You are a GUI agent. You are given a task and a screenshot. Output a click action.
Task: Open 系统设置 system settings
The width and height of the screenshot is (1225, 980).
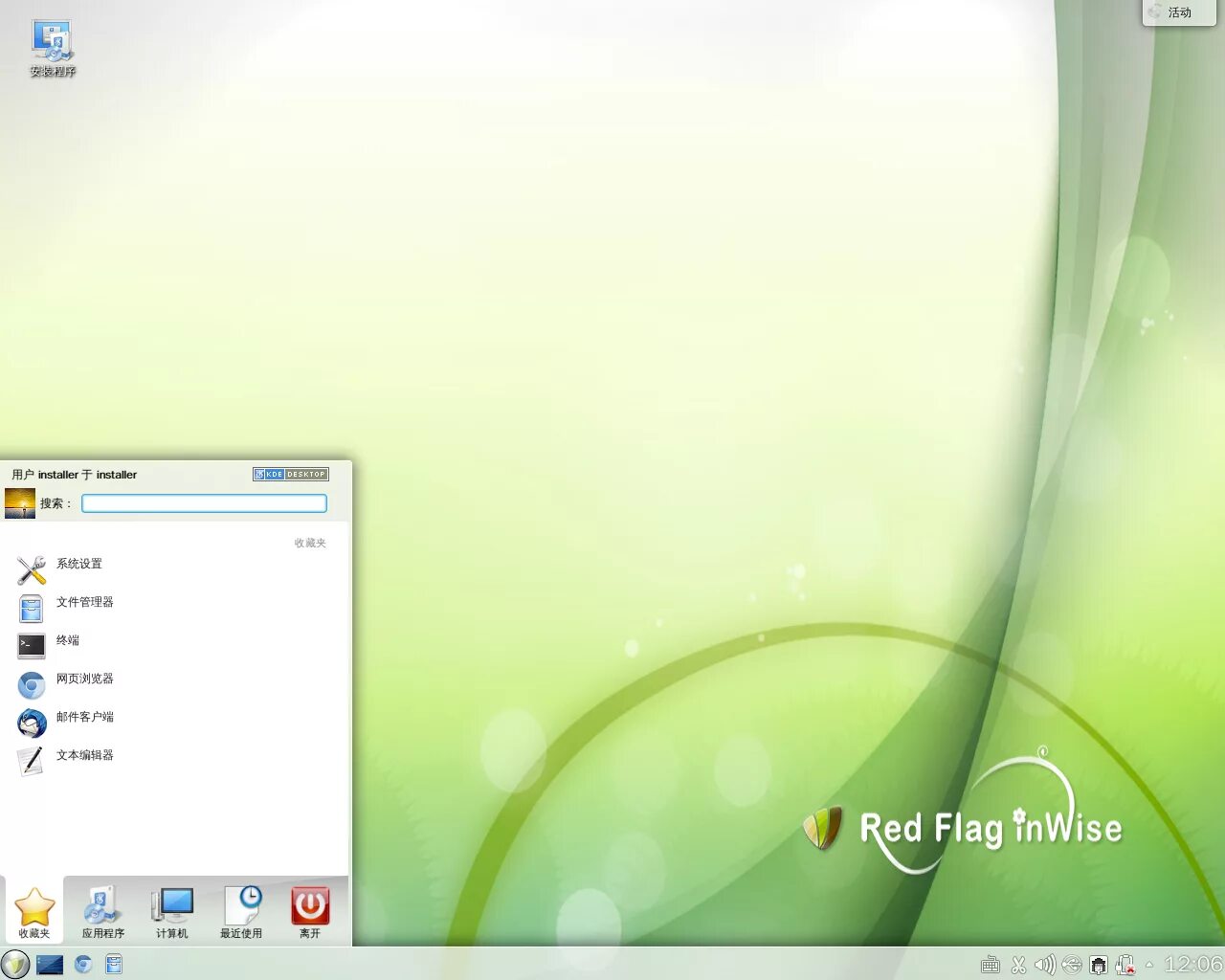[172, 569]
